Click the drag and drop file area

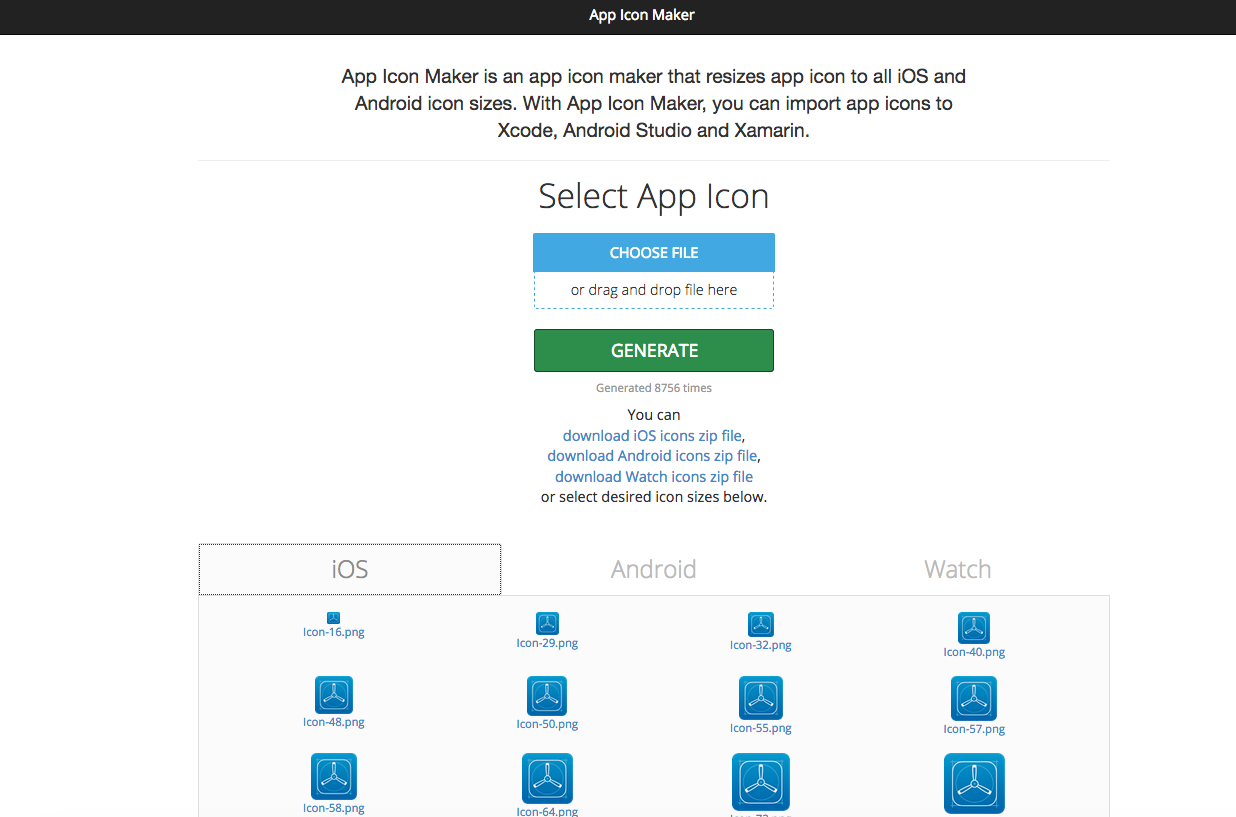653,289
